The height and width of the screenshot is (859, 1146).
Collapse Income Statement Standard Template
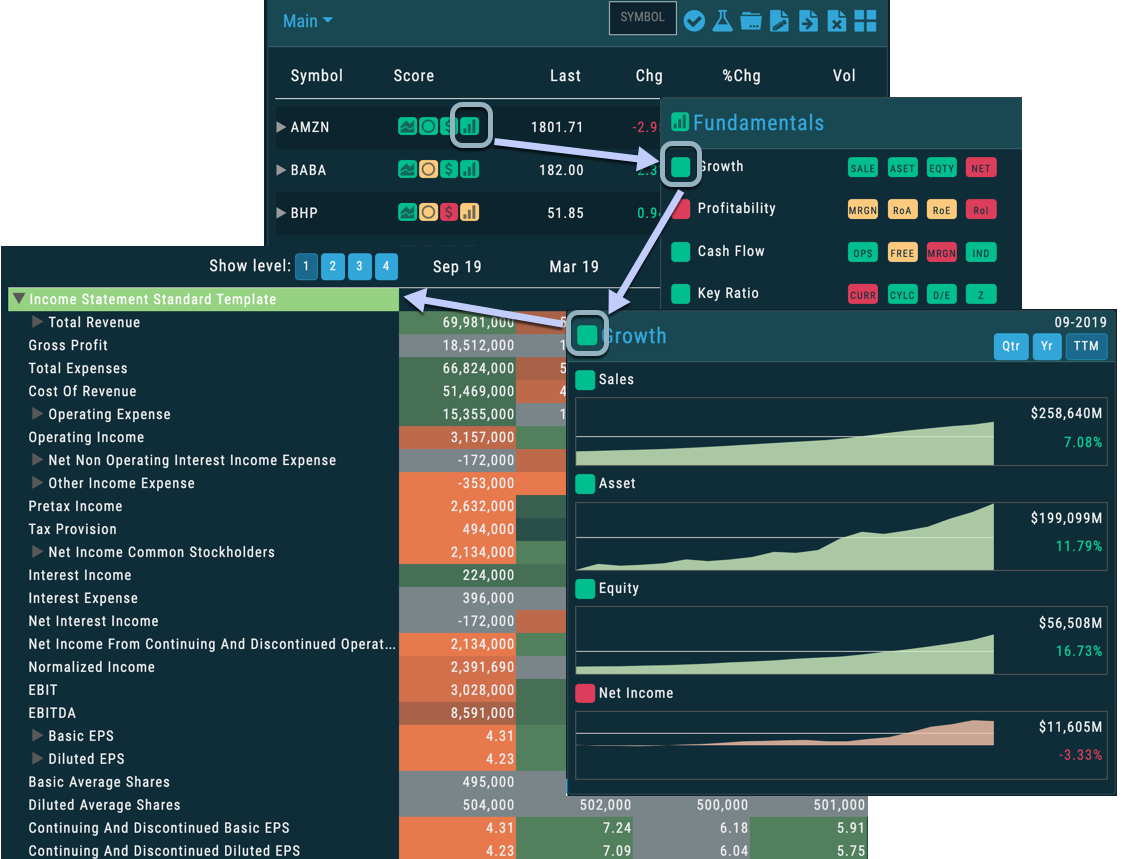pos(18,299)
